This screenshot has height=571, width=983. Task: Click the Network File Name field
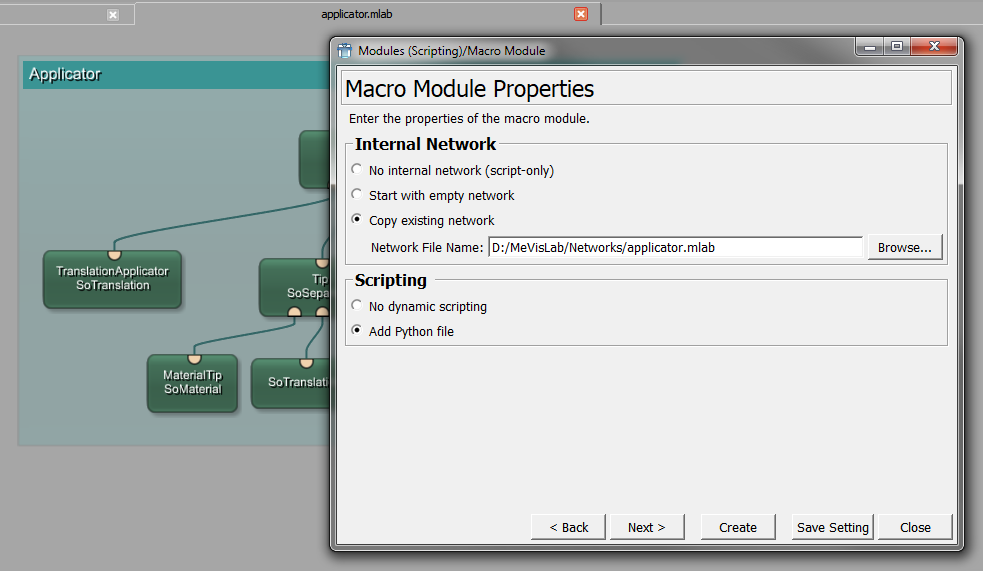674,247
